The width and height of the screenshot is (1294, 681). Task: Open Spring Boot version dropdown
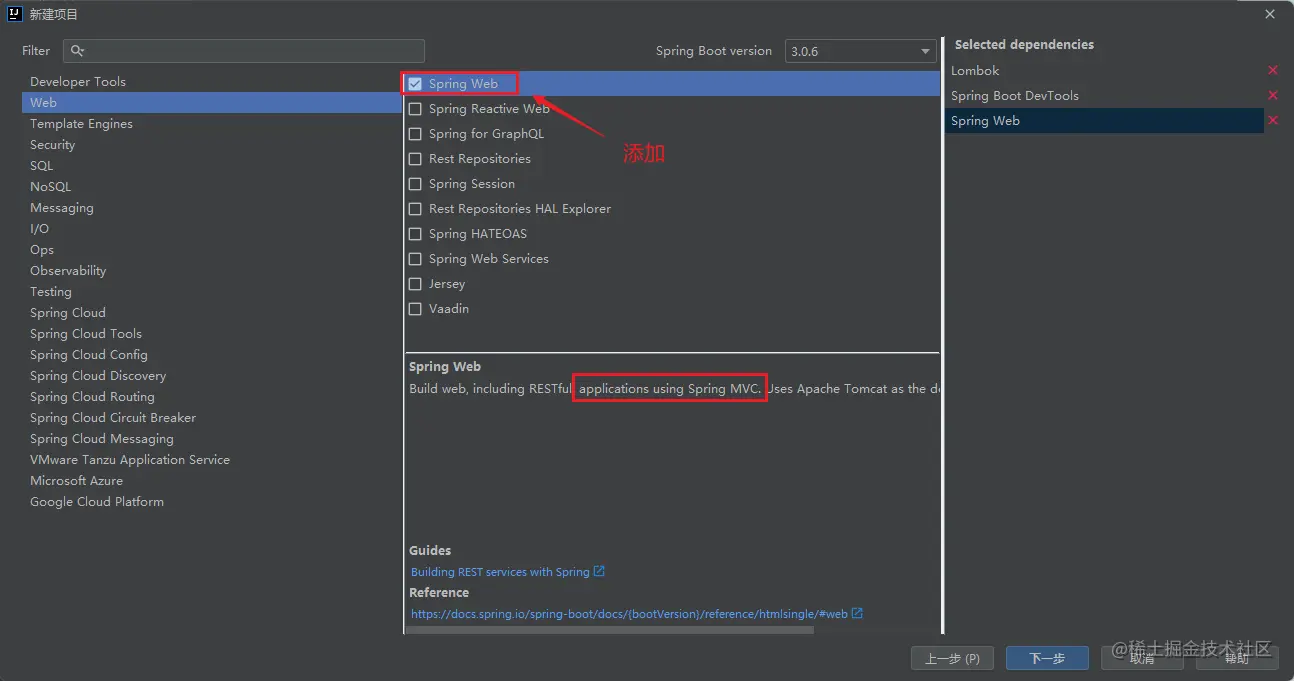point(860,51)
